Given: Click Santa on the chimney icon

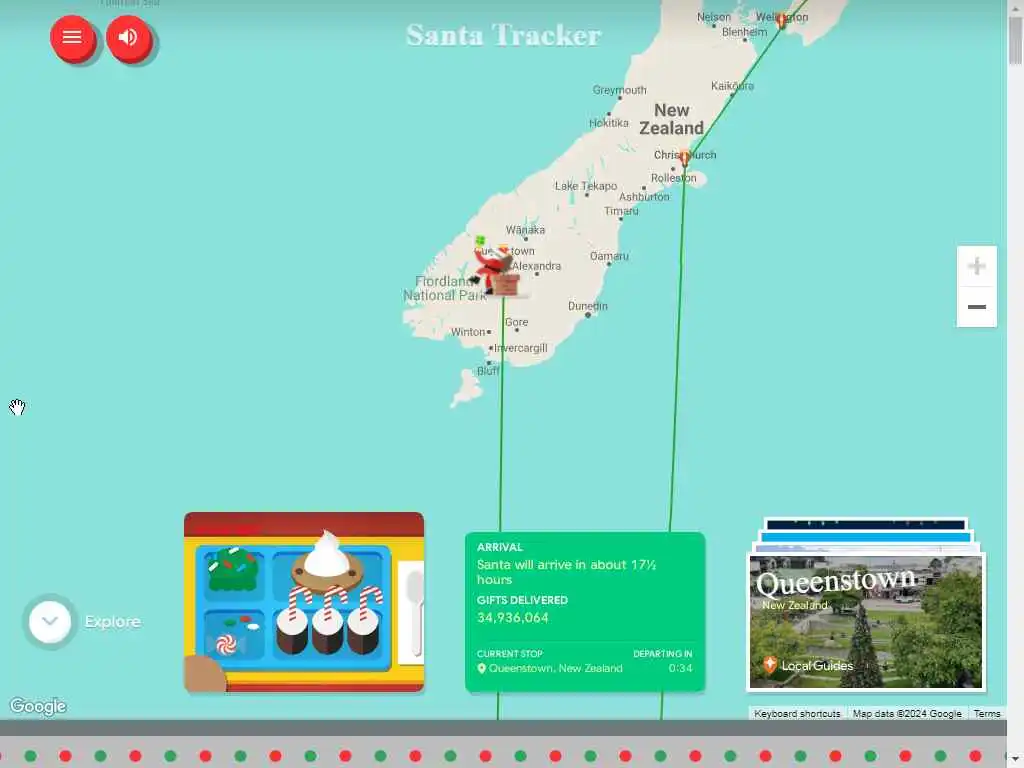Looking at the screenshot, I should pos(496,270).
